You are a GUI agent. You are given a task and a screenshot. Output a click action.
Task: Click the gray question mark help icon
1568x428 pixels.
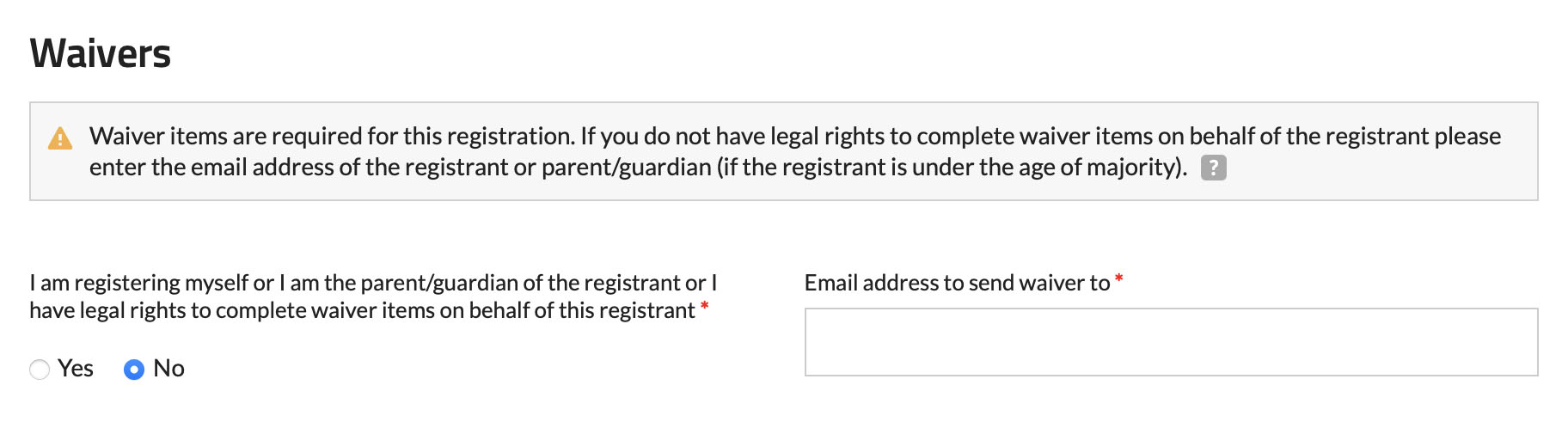click(1213, 168)
